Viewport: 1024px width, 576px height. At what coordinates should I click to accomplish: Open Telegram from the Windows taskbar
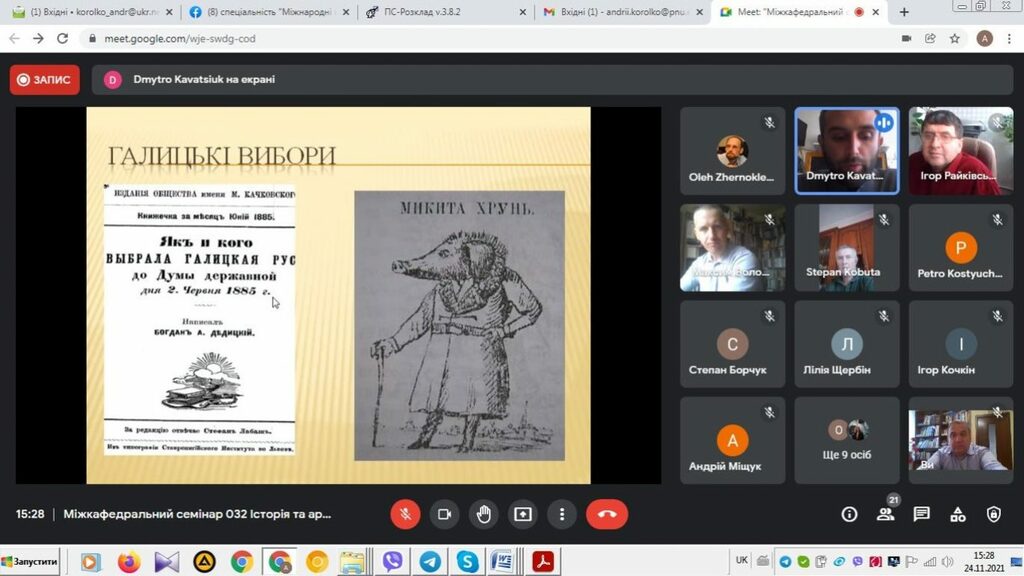click(x=430, y=562)
